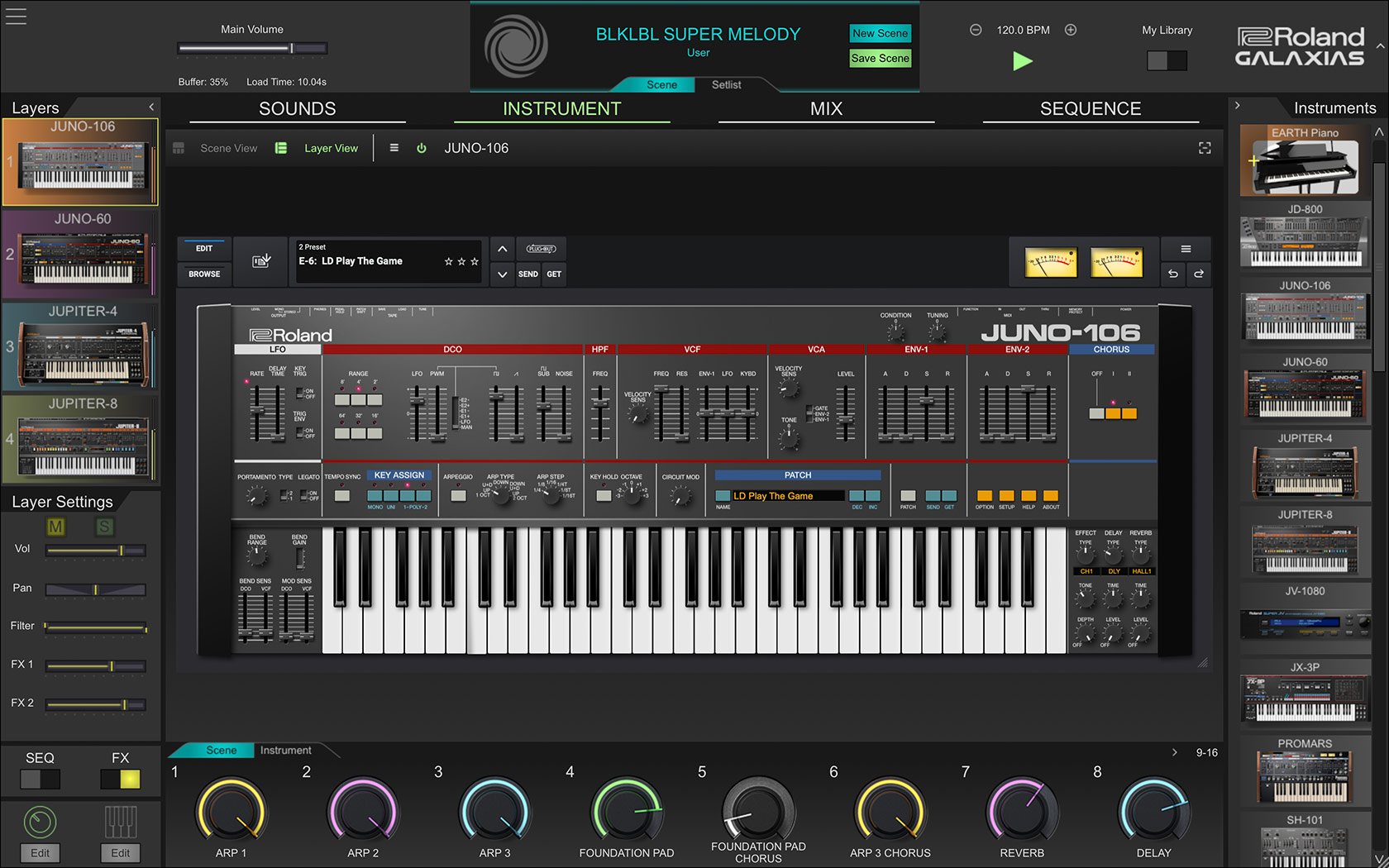This screenshot has height=868, width=1389.
Task: Toggle the layer Solo S button
Action: 104,527
